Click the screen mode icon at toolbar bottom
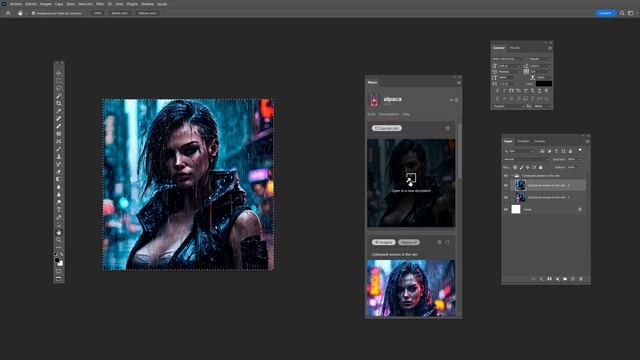Screen dimensions: 640x360 click(x=59, y=279)
